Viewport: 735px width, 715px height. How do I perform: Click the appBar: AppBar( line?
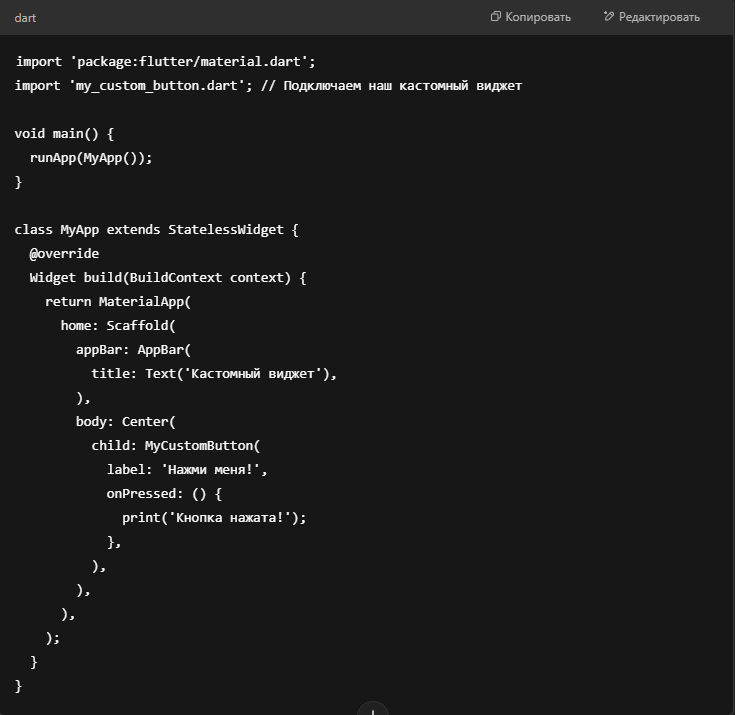pyautogui.click(x=134, y=350)
